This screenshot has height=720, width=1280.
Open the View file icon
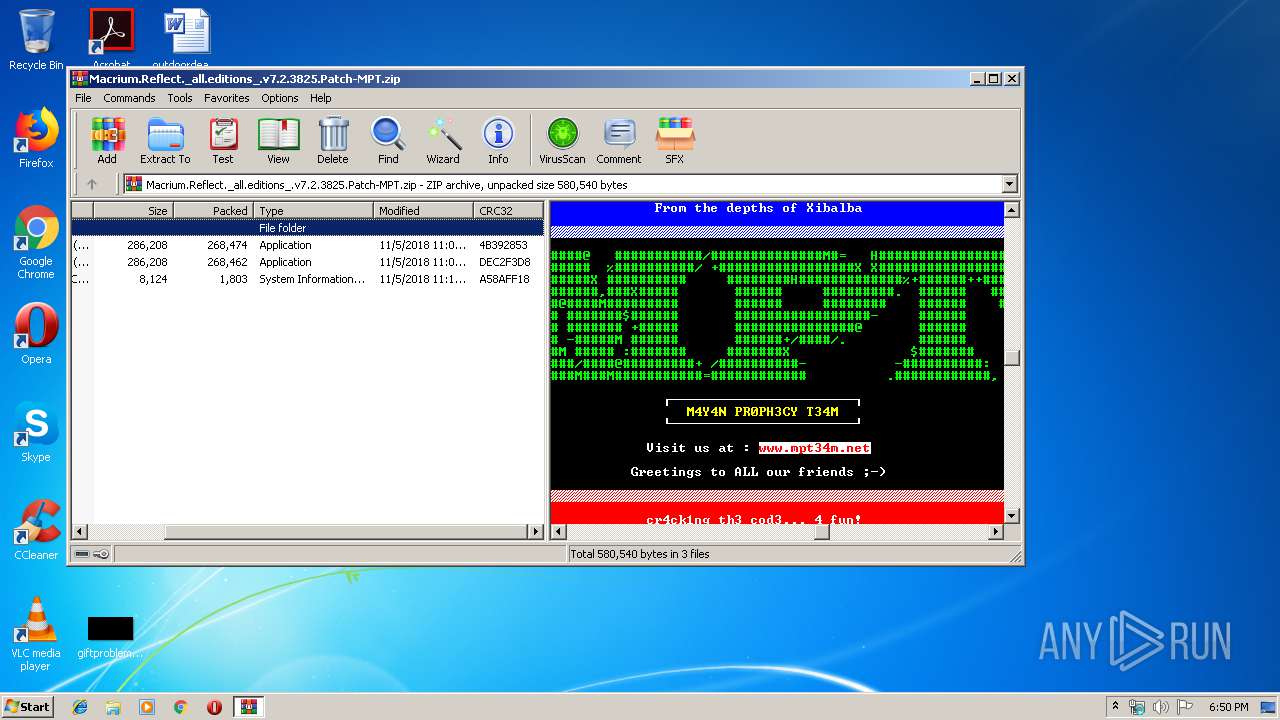(278, 140)
